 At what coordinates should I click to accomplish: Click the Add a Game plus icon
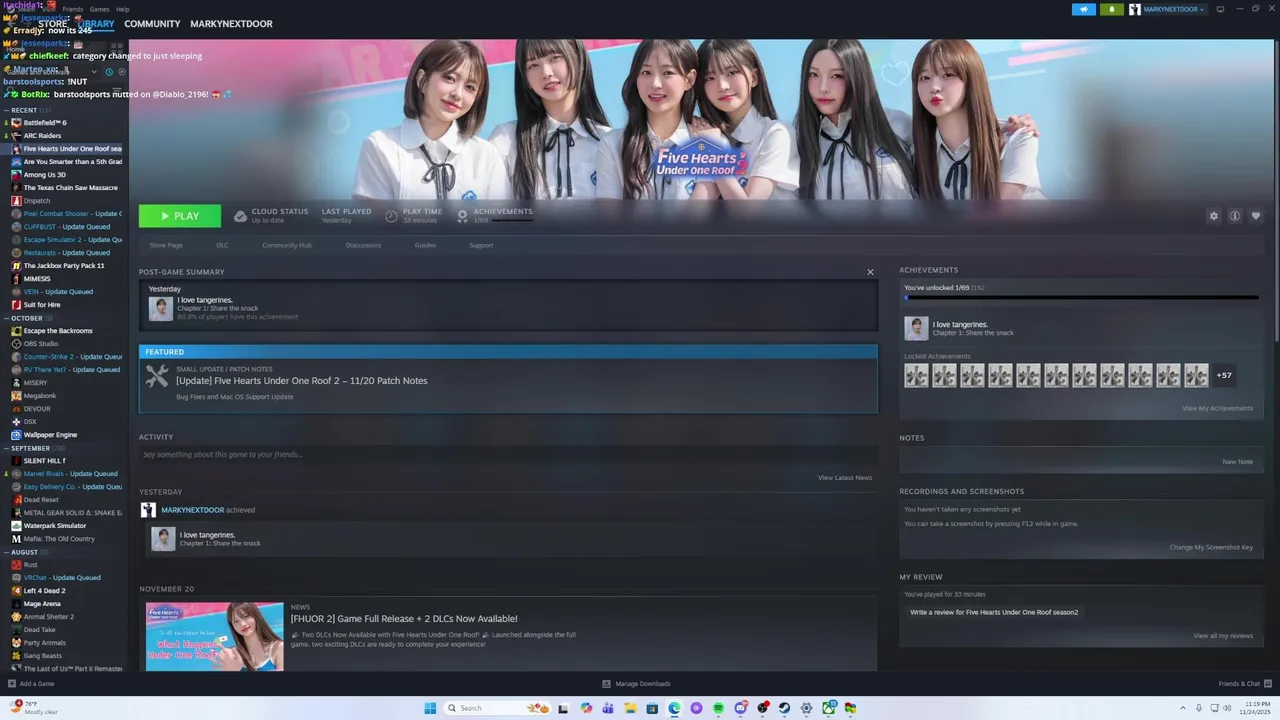(11, 684)
